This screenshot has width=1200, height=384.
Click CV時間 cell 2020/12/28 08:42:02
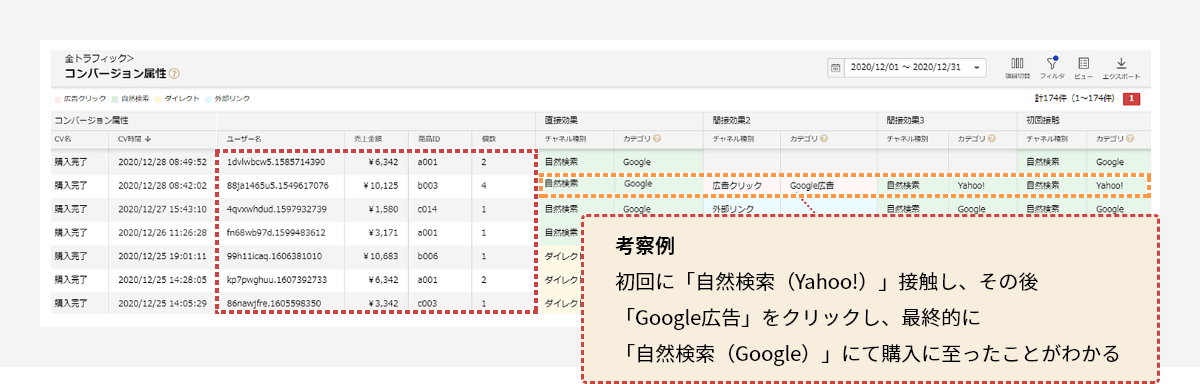[x=162, y=185]
